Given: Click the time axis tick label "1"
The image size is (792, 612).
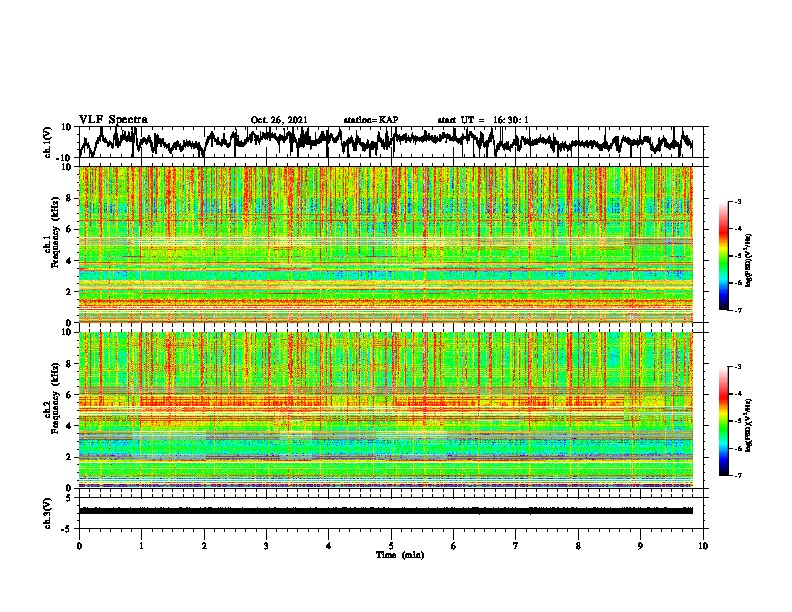Looking at the screenshot, I should (141, 546).
